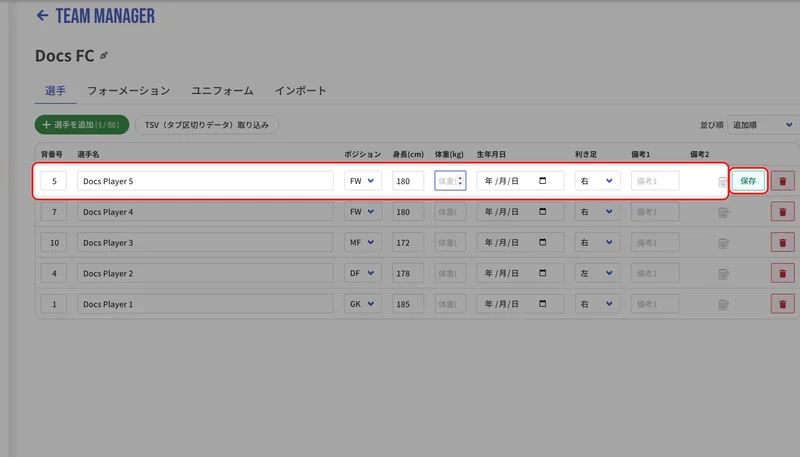Viewport: 800px width, 457px height.
Task: Click the back arrow beside TEAM MANAGER
Action: 42,16
